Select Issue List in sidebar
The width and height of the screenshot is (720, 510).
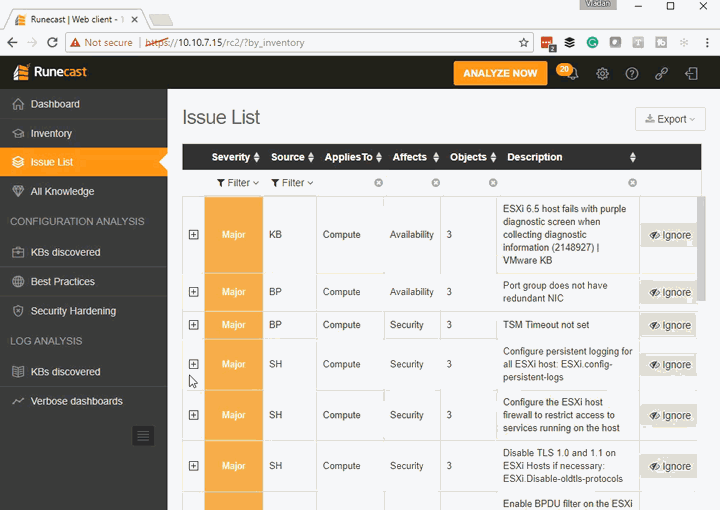pos(84,162)
